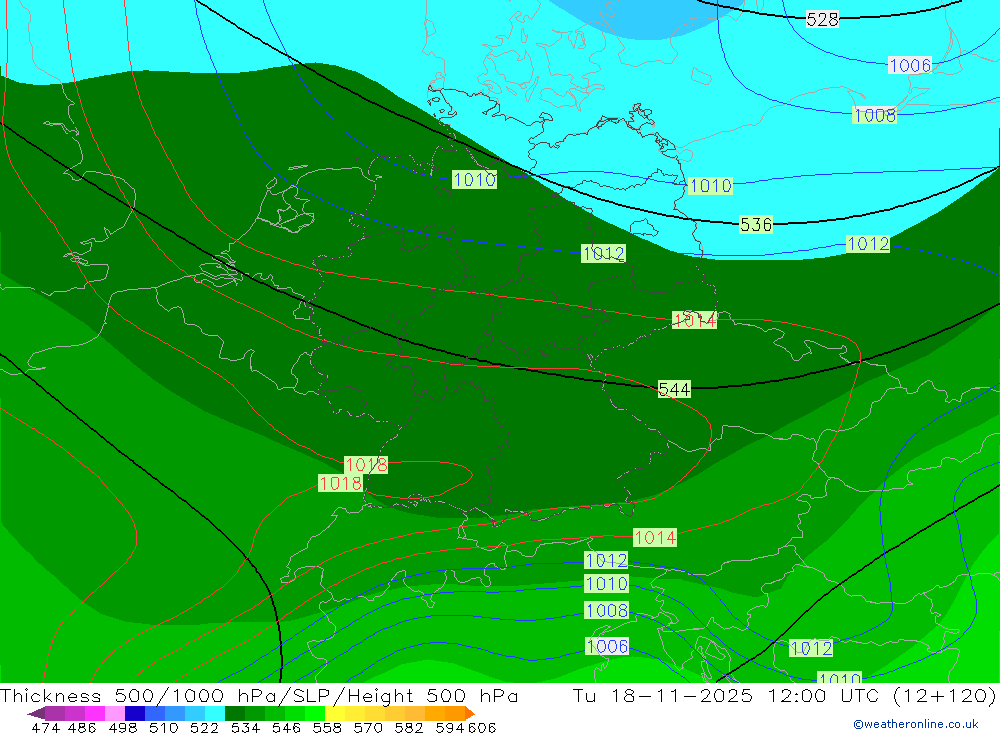Image resolution: width=1000 pixels, height=733 pixels.
Task: Open the weatheronline.co.uk copyright link
Action: coord(916,724)
